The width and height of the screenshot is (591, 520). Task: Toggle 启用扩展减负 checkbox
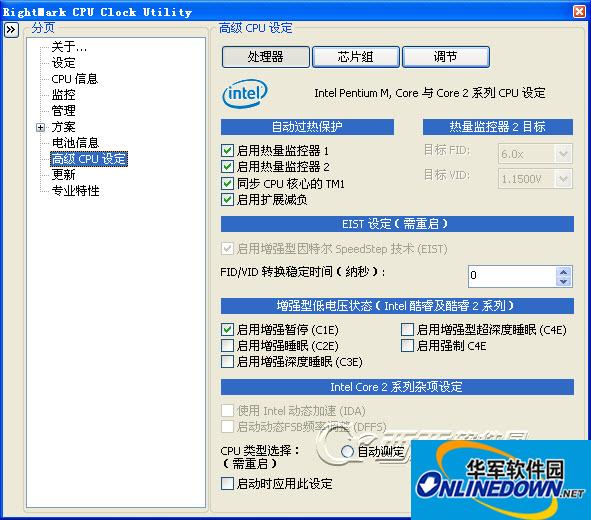pos(227,199)
